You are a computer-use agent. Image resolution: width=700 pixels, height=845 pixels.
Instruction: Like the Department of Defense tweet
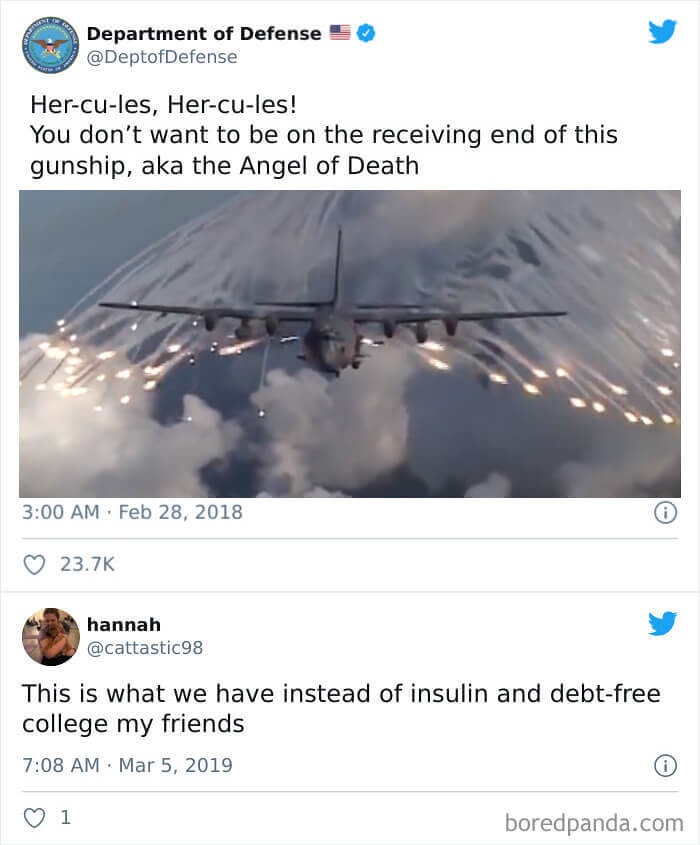point(34,564)
